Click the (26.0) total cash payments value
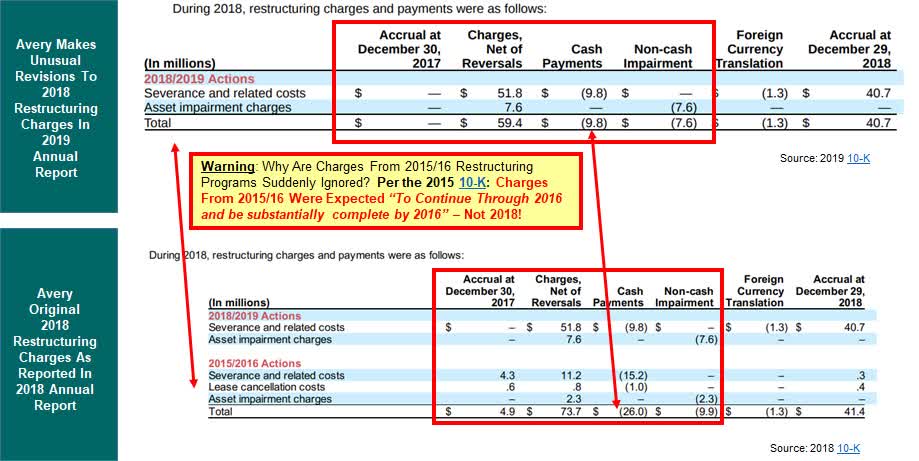 [x=633, y=412]
